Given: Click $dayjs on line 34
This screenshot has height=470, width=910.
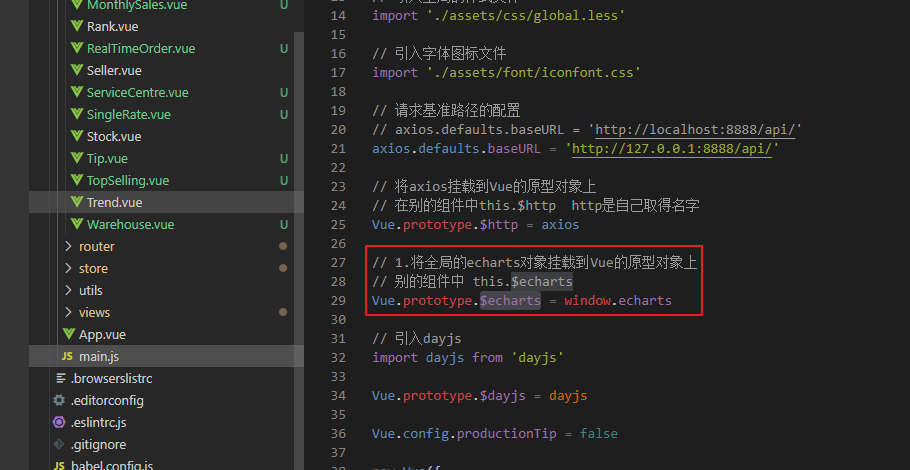Looking at the screenshot, I should pyautogui.click(x=503, y=396).
